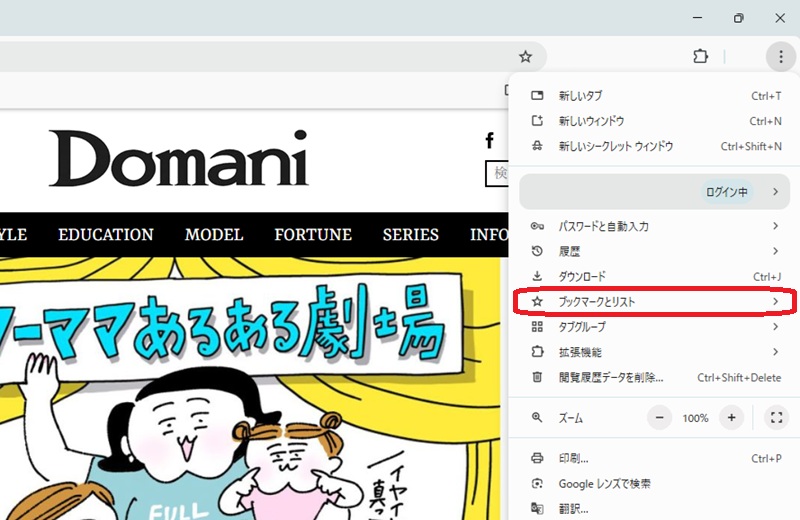Click the extensions puzzle icon in menu
This screenshot has height=520, width=800.
(537, 352)
